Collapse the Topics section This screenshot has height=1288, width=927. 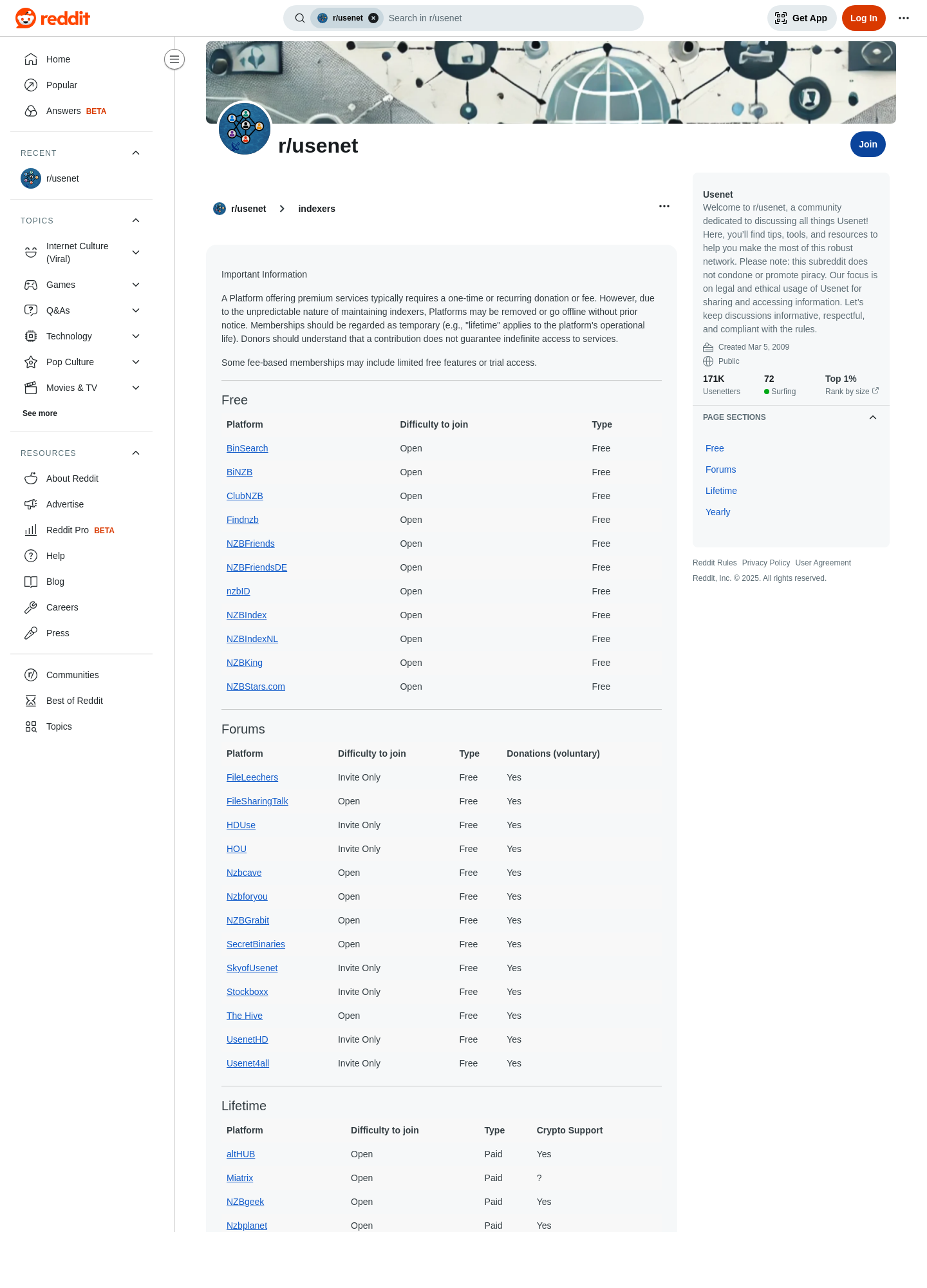pos(136,220)
